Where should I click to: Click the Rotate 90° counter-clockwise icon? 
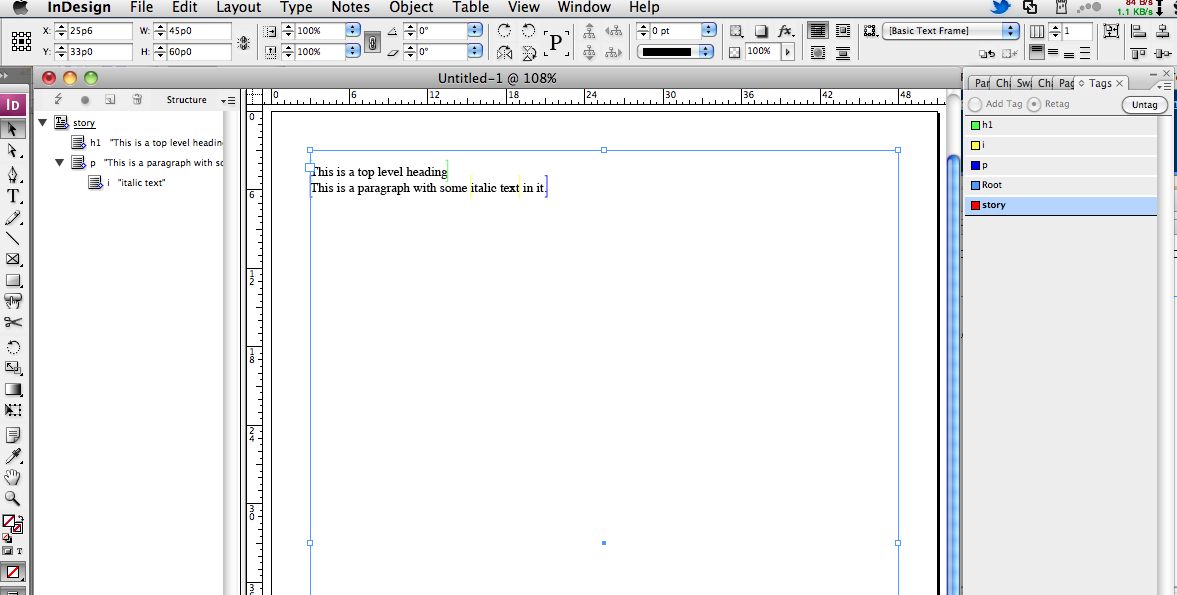point(528,31)
